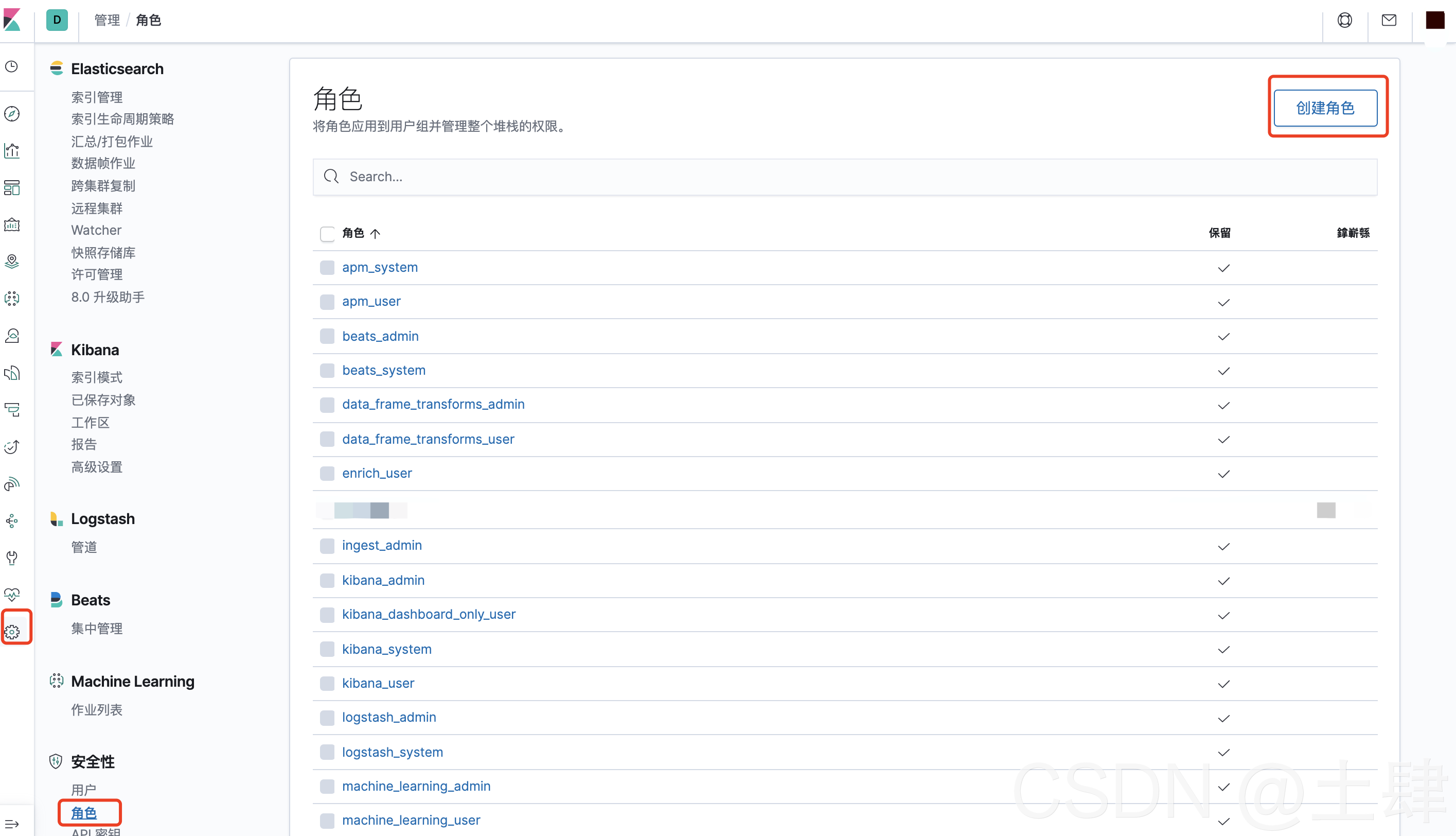
Task: Tick the beats_admin row checkbox
Action: [x=327, y=336]
